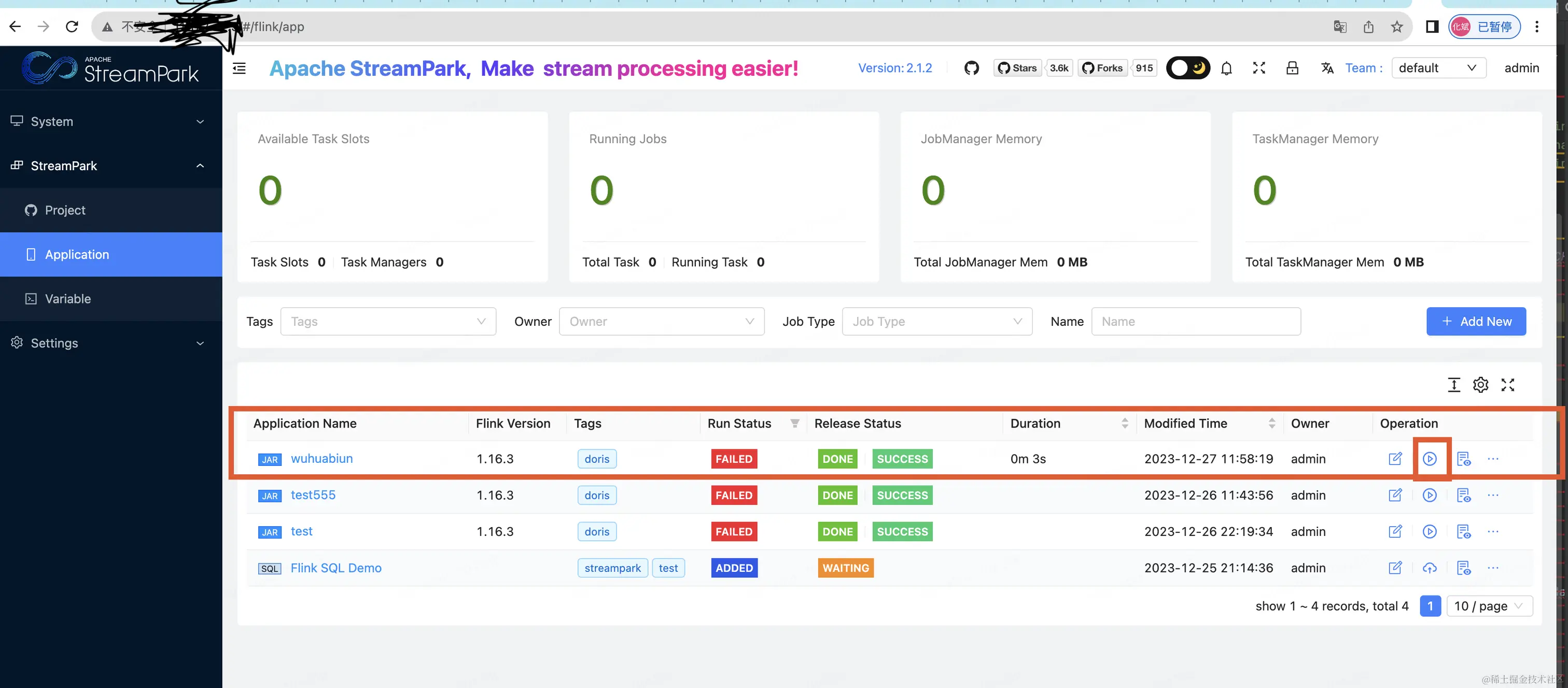This screenshot has height=688, width=1568.
Task: Click FAILED status of test555 row
Action: pyautogui.click(x=734, y=495)
